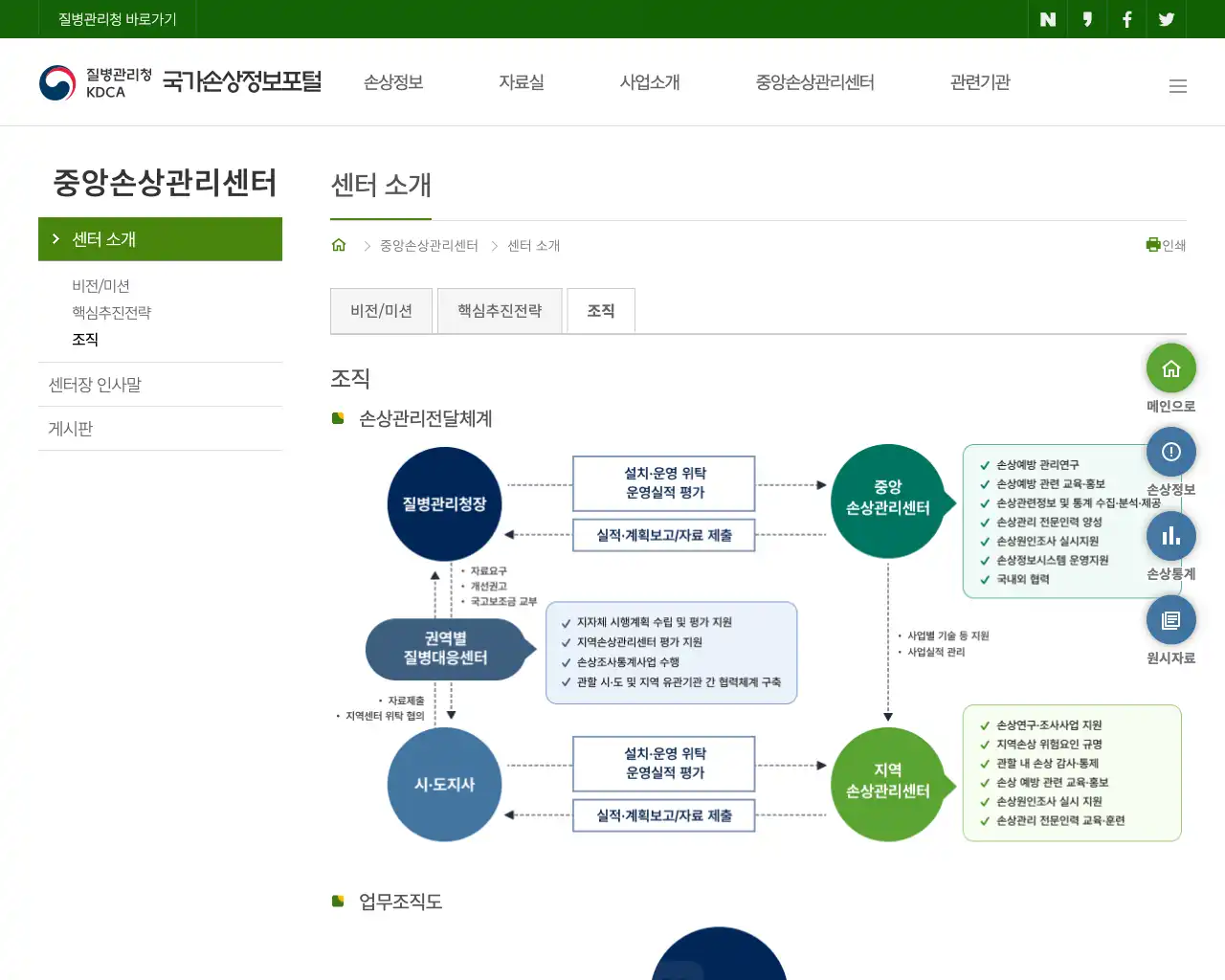The image size is (1225, 980).
Task: Click 손상예방 관리연구 list item text
Action: 1037,465
